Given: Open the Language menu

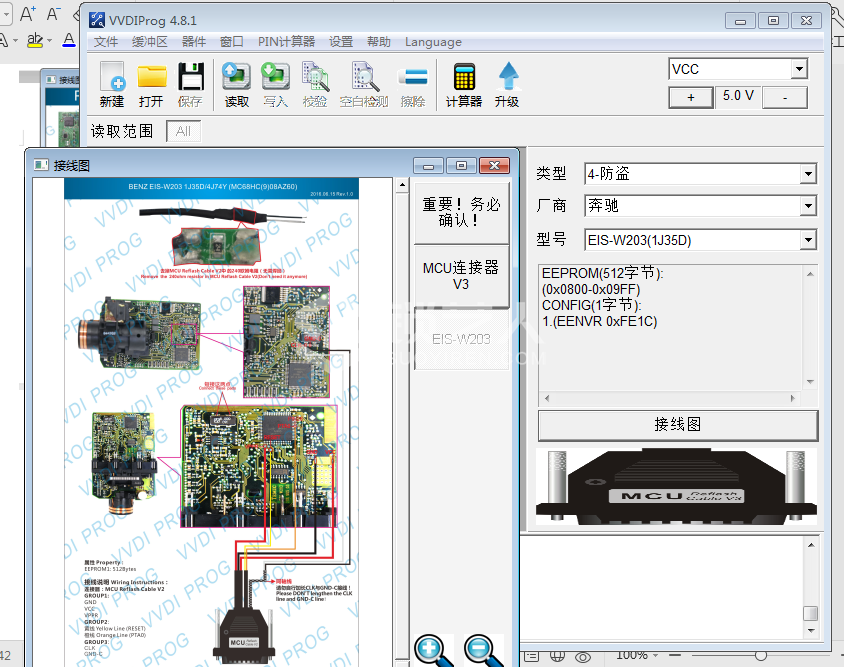Looking at the screenshot, I should 433,42.
